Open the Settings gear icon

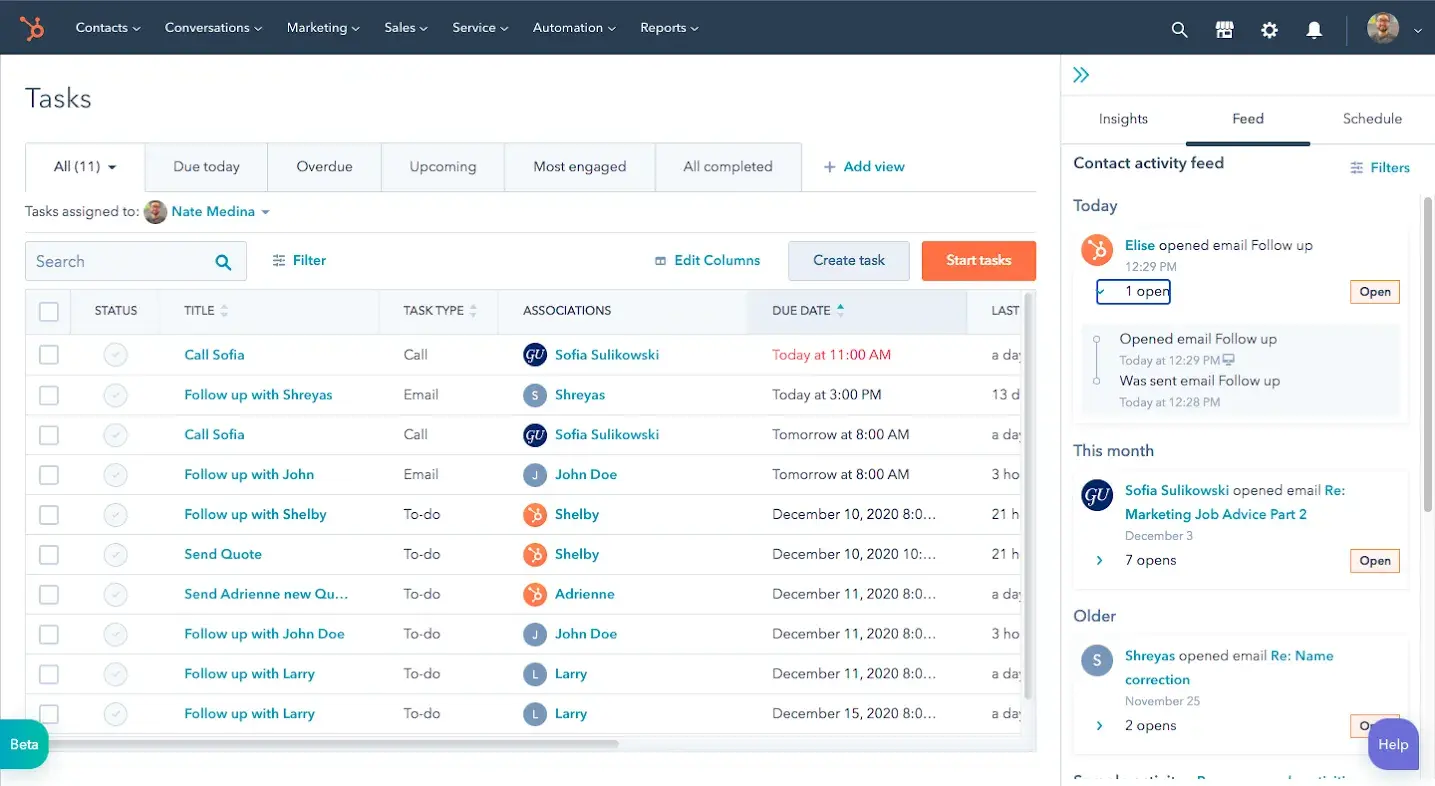tap(1269, 29)
